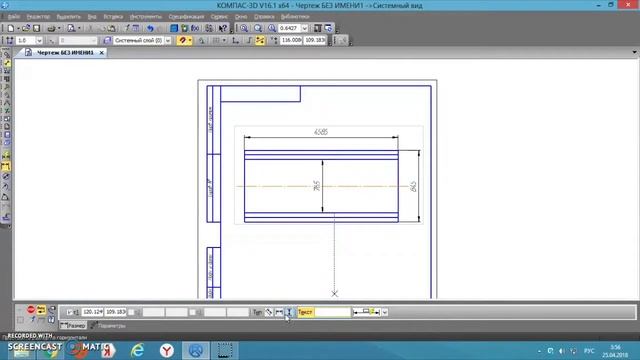Click the 645 dimension text on drawing
This screenshot has width=640, height=360.
(413, 187)
